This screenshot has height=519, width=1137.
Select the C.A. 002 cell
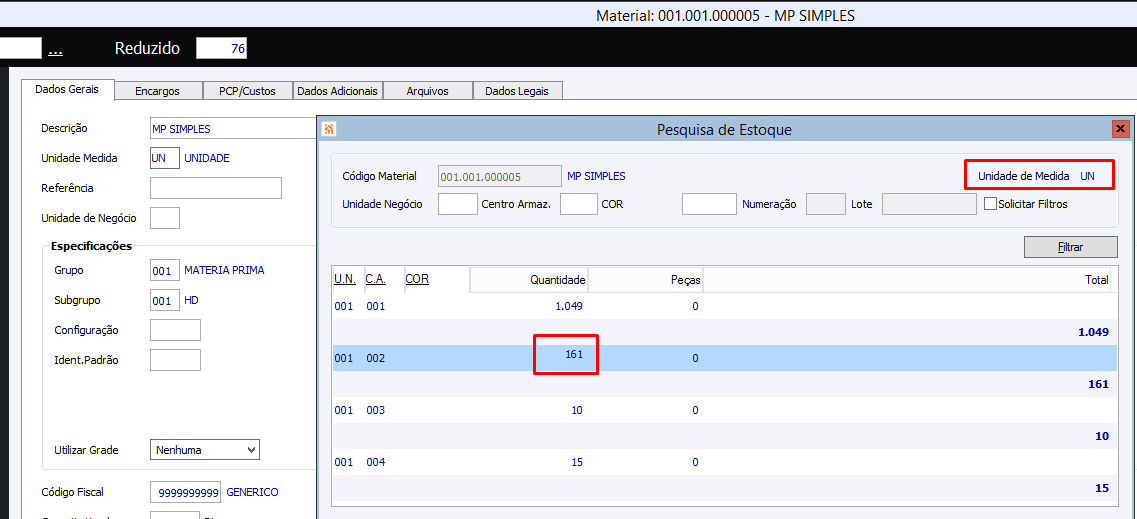[376, 358]
